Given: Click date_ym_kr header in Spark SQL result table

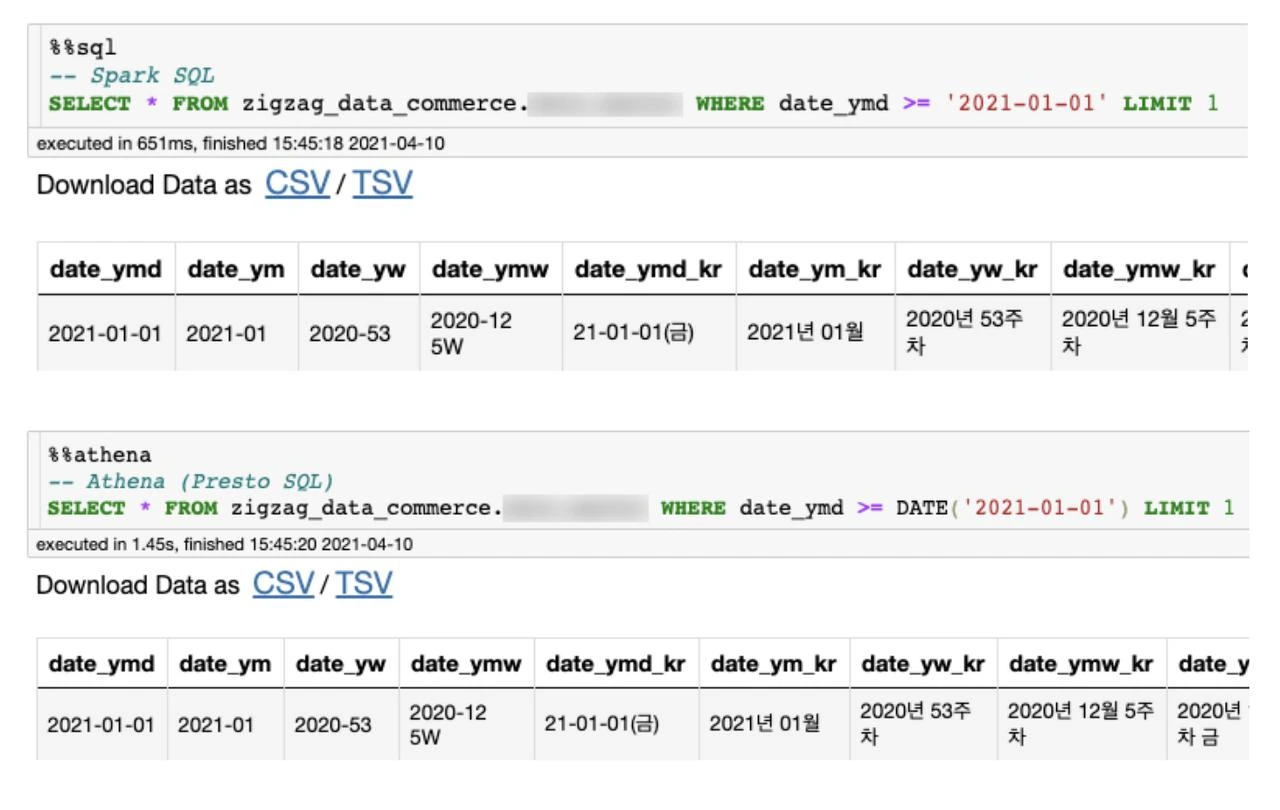Looking at the screenshot, I should [815, 269].
